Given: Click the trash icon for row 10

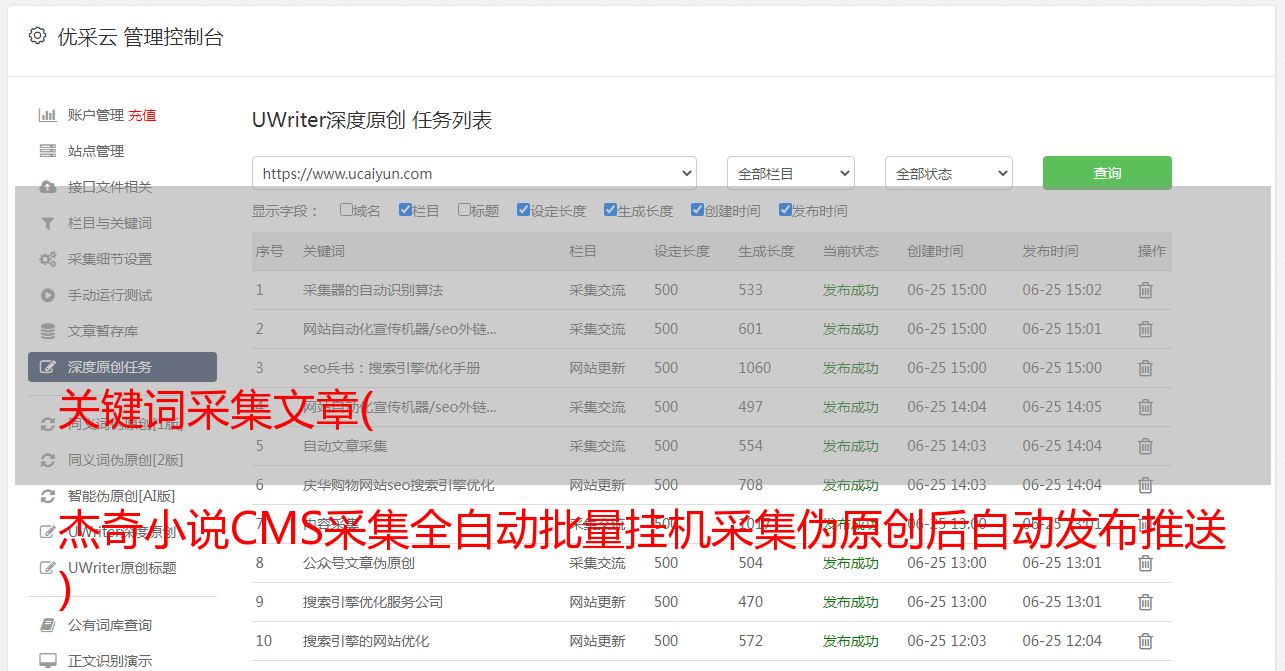Looking at the screenshot, I should pyautogui.click(x=1145, y=641).
